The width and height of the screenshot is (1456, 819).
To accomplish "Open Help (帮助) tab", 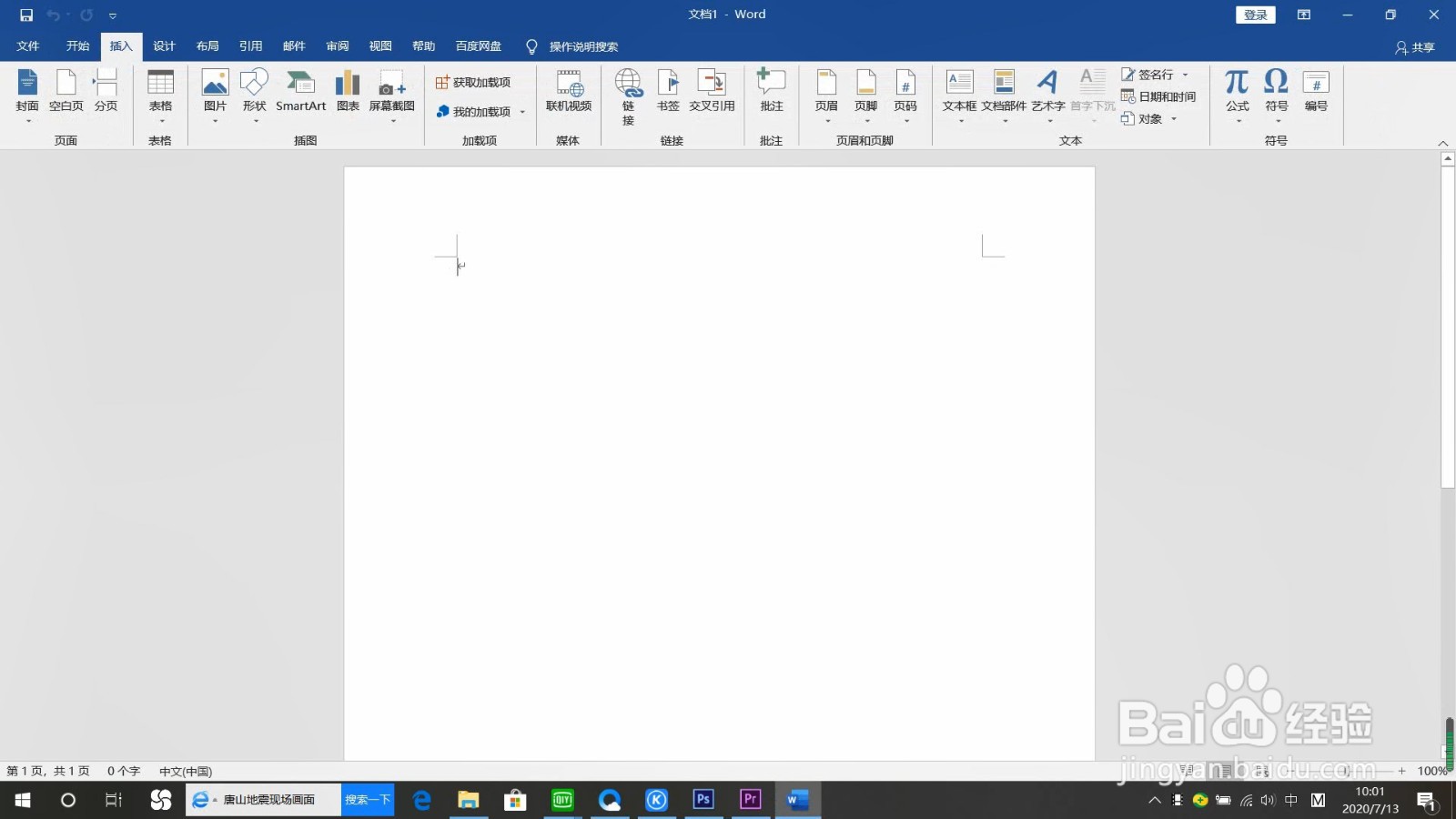I will 423,46.
